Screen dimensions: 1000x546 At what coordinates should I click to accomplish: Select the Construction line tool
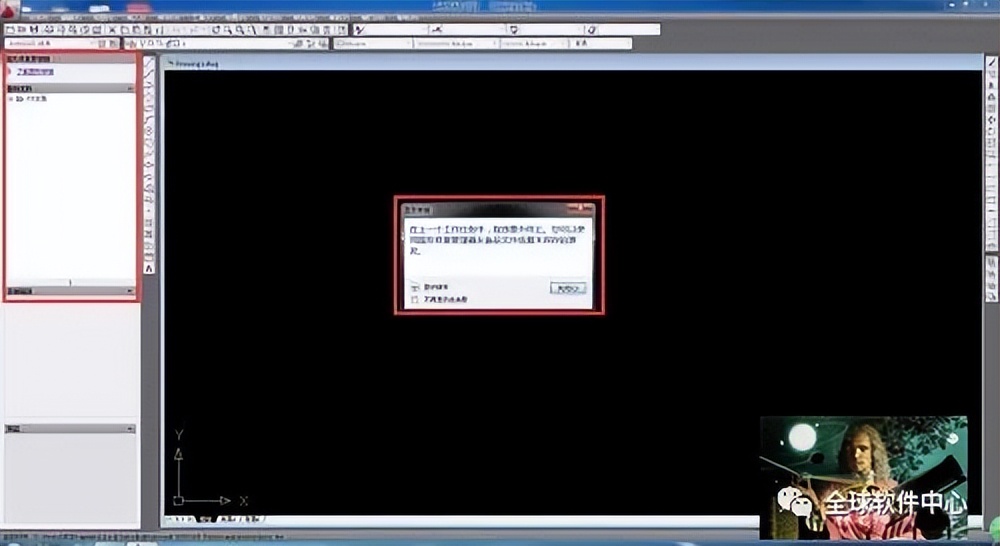pos(149,73)
